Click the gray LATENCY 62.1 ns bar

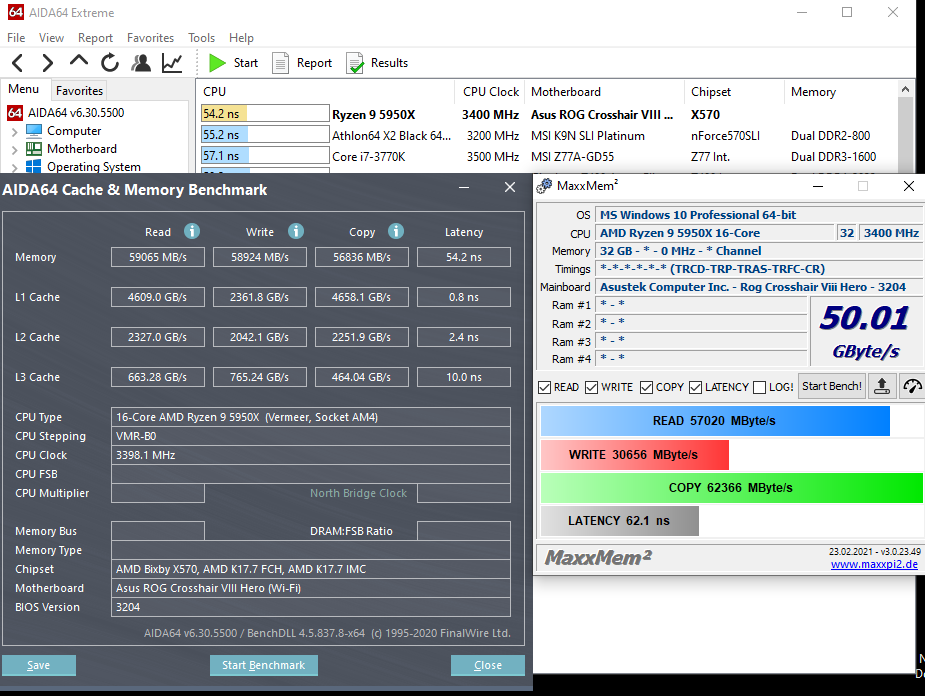(x=619, y=521)
